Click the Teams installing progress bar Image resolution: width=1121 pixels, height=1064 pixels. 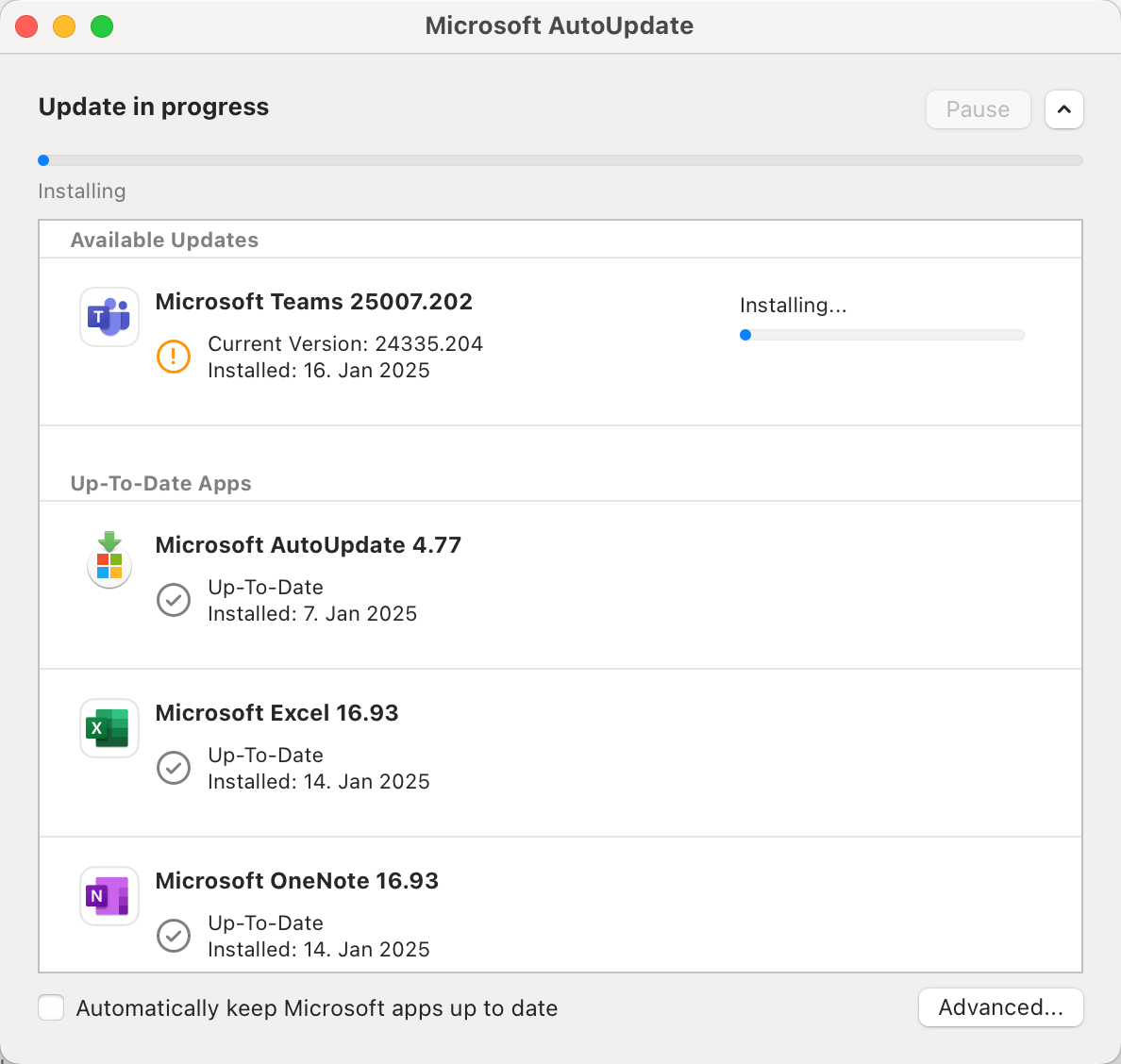coord(882,335)
